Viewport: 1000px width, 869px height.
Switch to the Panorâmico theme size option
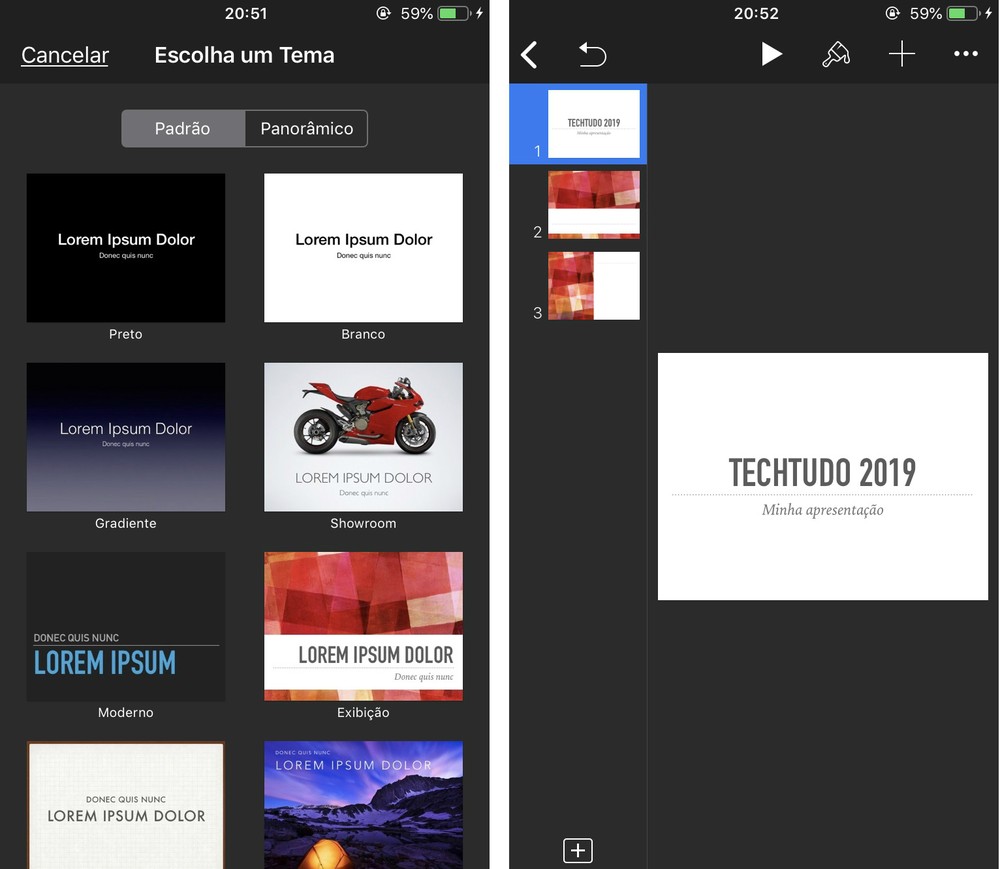click(x=306, y=128)
